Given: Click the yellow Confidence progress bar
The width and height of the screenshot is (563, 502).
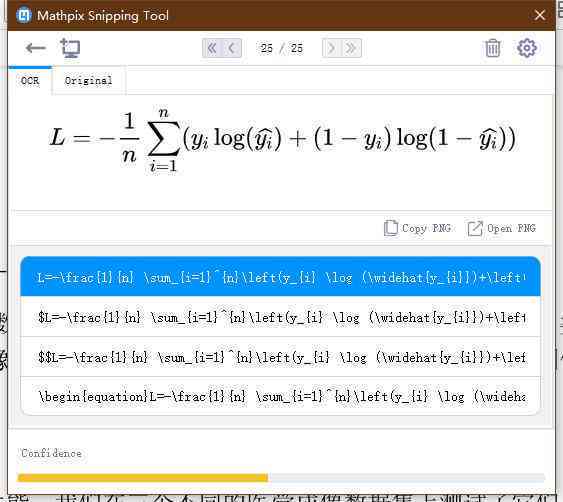Looking at the screenshot, I should tap(143, 478).
